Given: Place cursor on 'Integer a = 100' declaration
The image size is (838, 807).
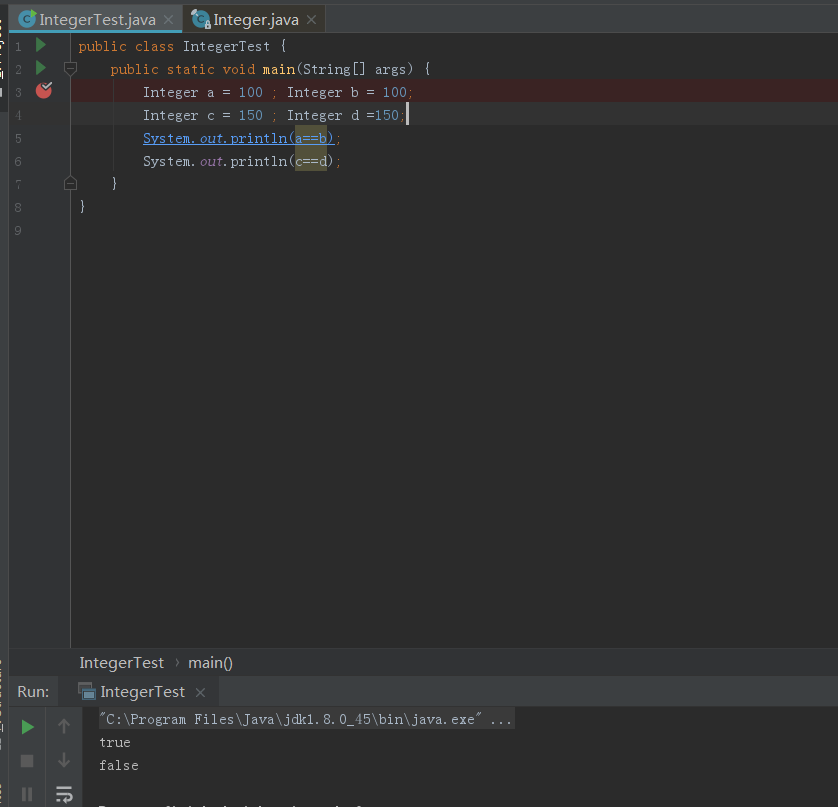Looking at the screenshot, I should click(x=203, y=92).
